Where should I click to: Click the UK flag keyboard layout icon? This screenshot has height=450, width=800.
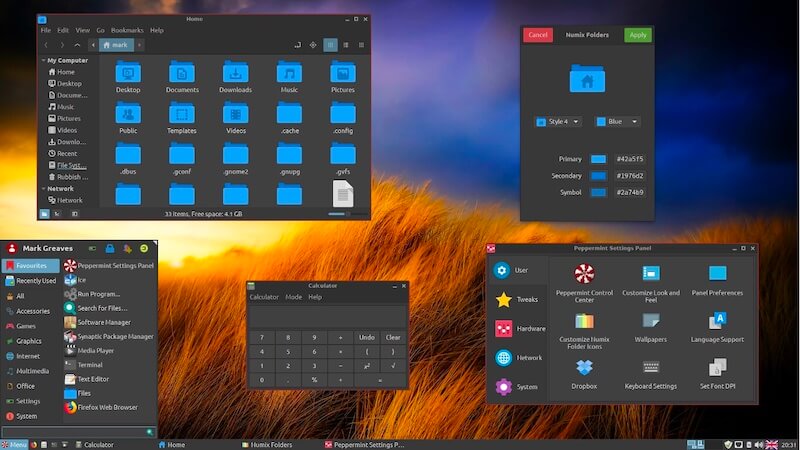pos(772,445)
